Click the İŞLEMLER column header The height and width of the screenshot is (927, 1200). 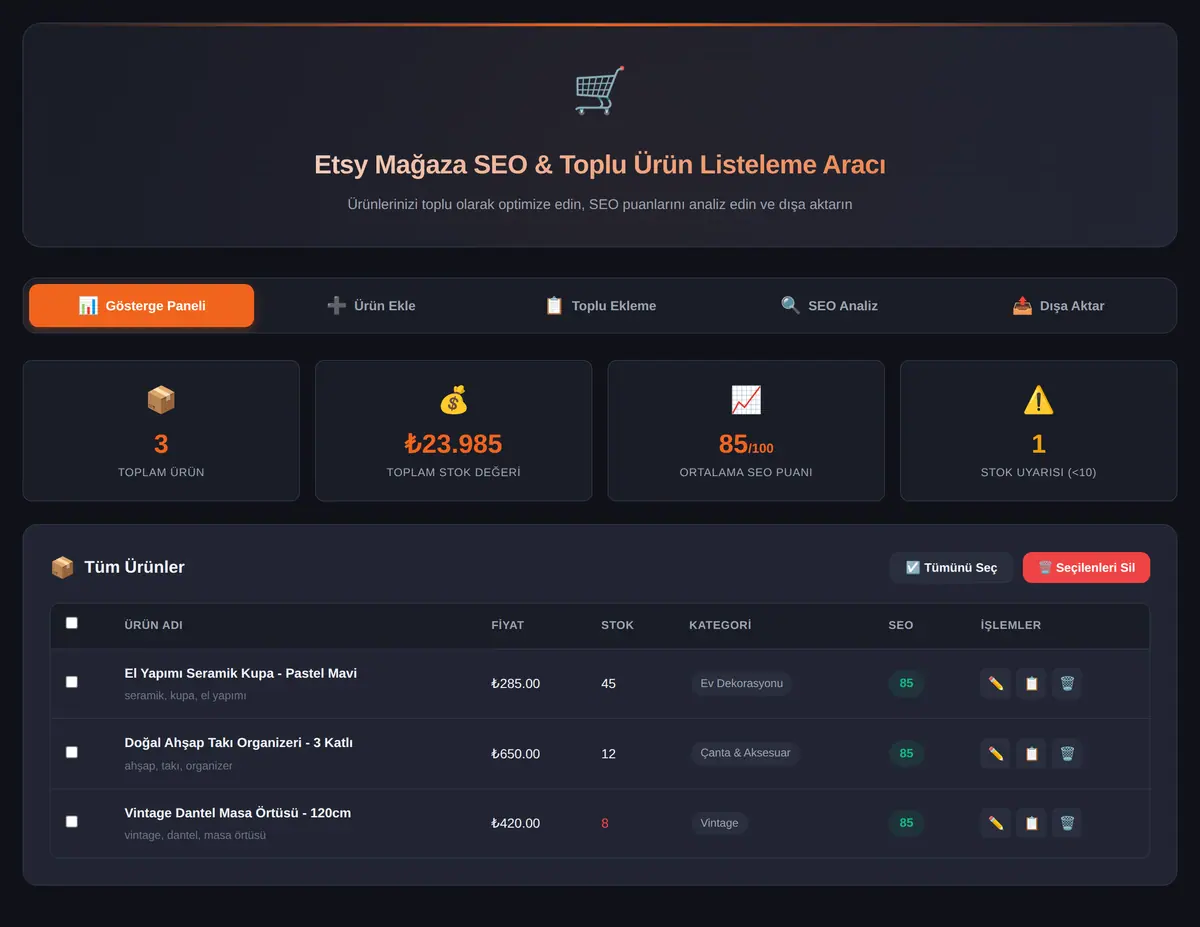[1011, 625]
